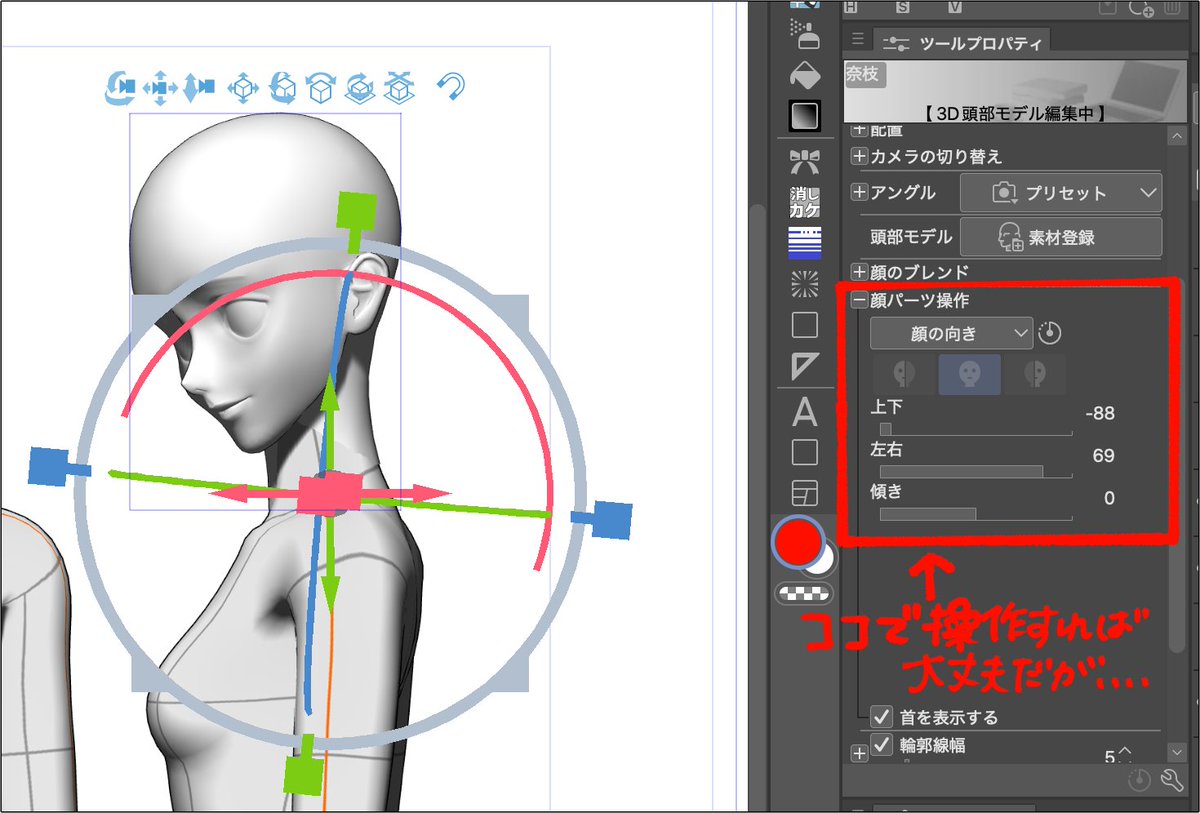This screenshot has height=813, width=1200.
Task: Toggle the 輪郭線幅 checkbox
Action: coord(881,745)
